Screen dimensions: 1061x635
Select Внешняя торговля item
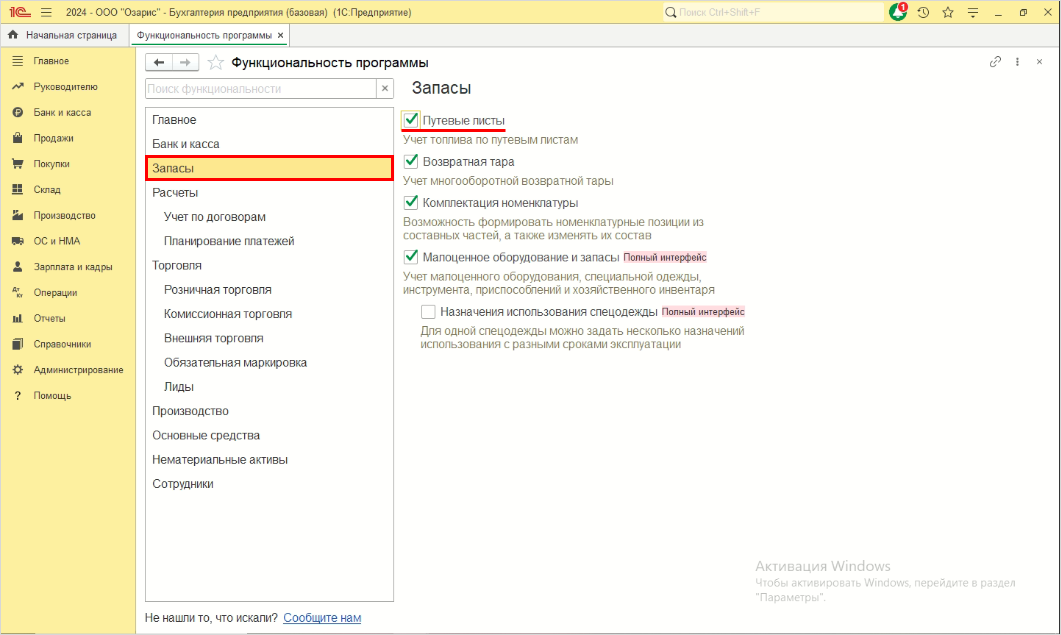click(x=269, y=338)
